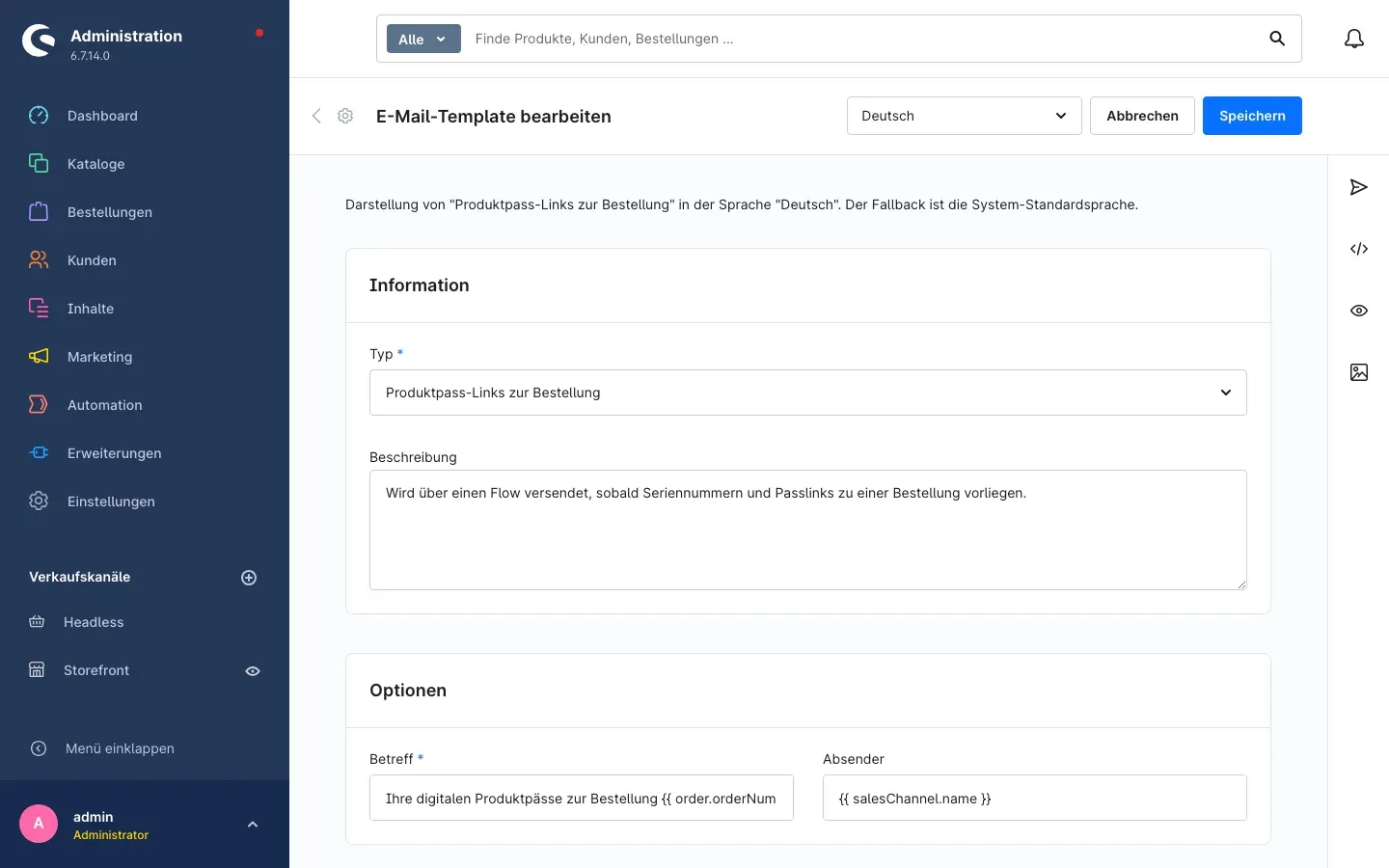Click the Erweiterungen plug icon
This screenshot has height=868, width=1389.
(39, 453)
